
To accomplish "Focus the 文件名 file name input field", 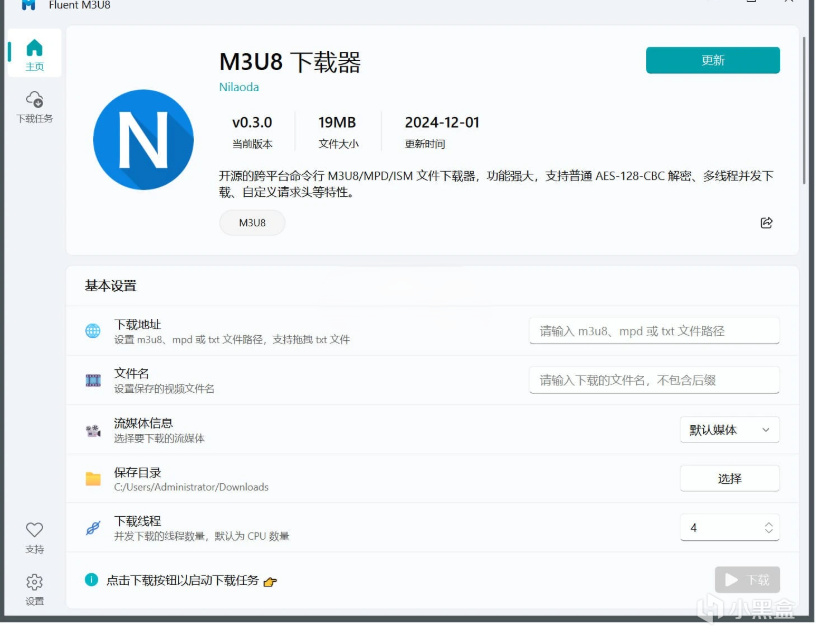I will [x=654, y=380].
